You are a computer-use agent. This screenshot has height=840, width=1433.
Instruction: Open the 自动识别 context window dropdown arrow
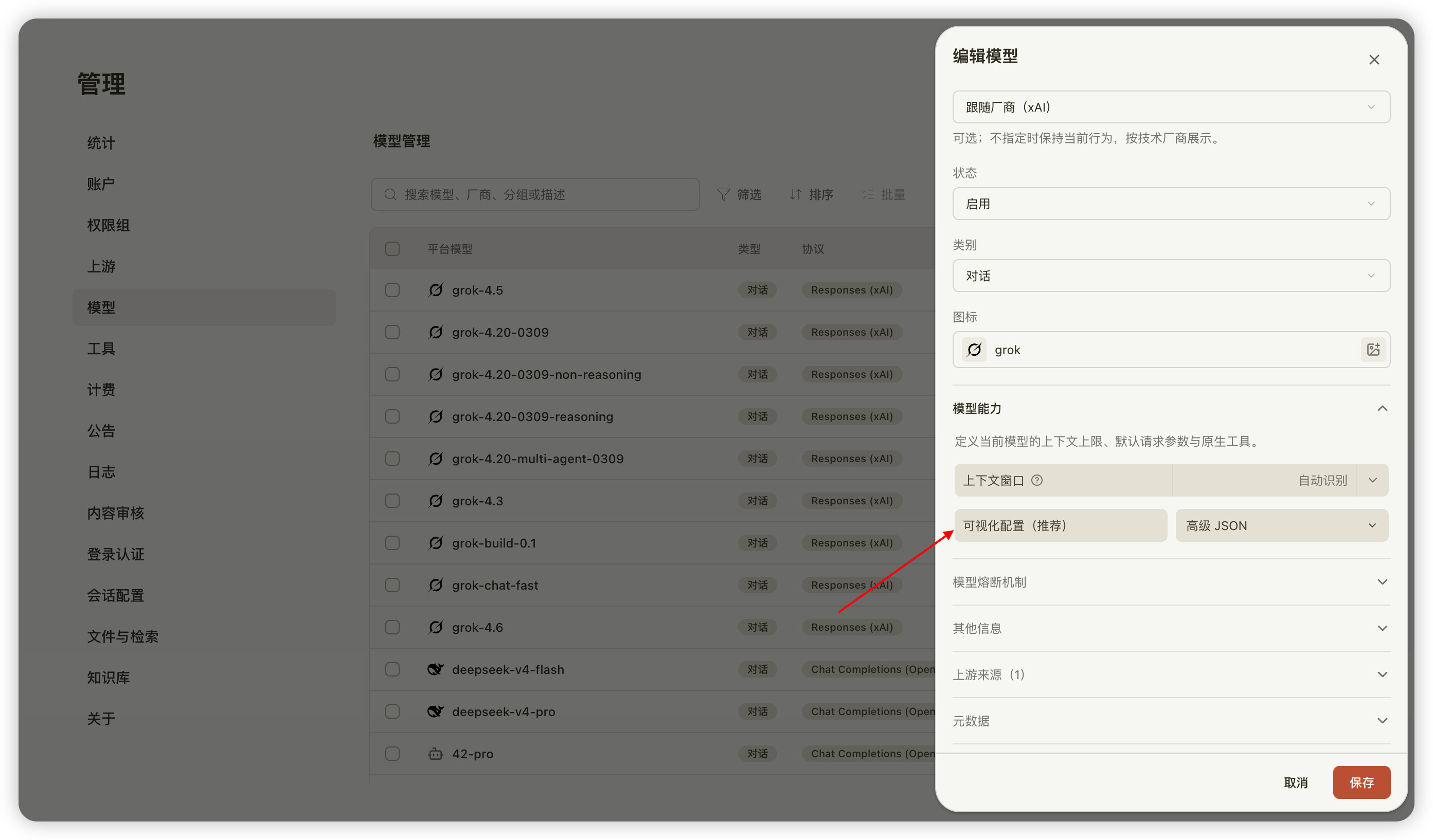coord(1372,480)
